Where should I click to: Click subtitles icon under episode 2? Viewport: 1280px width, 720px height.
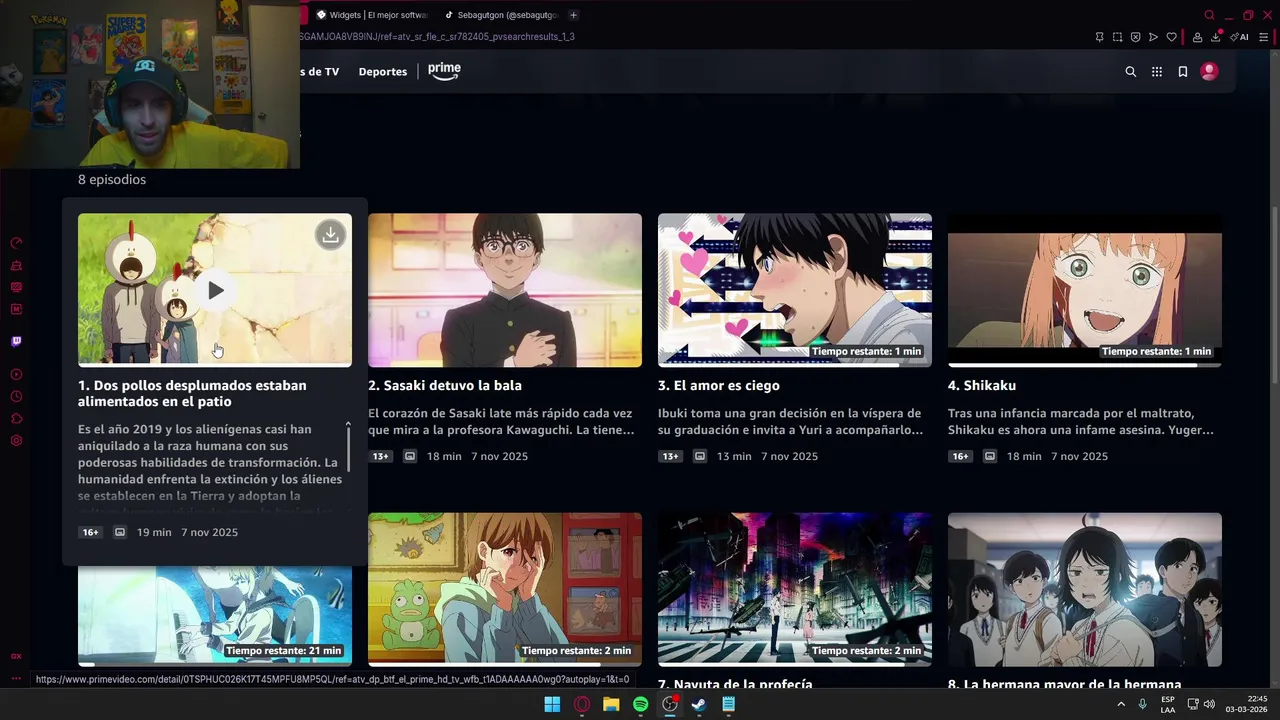(410, 456)
